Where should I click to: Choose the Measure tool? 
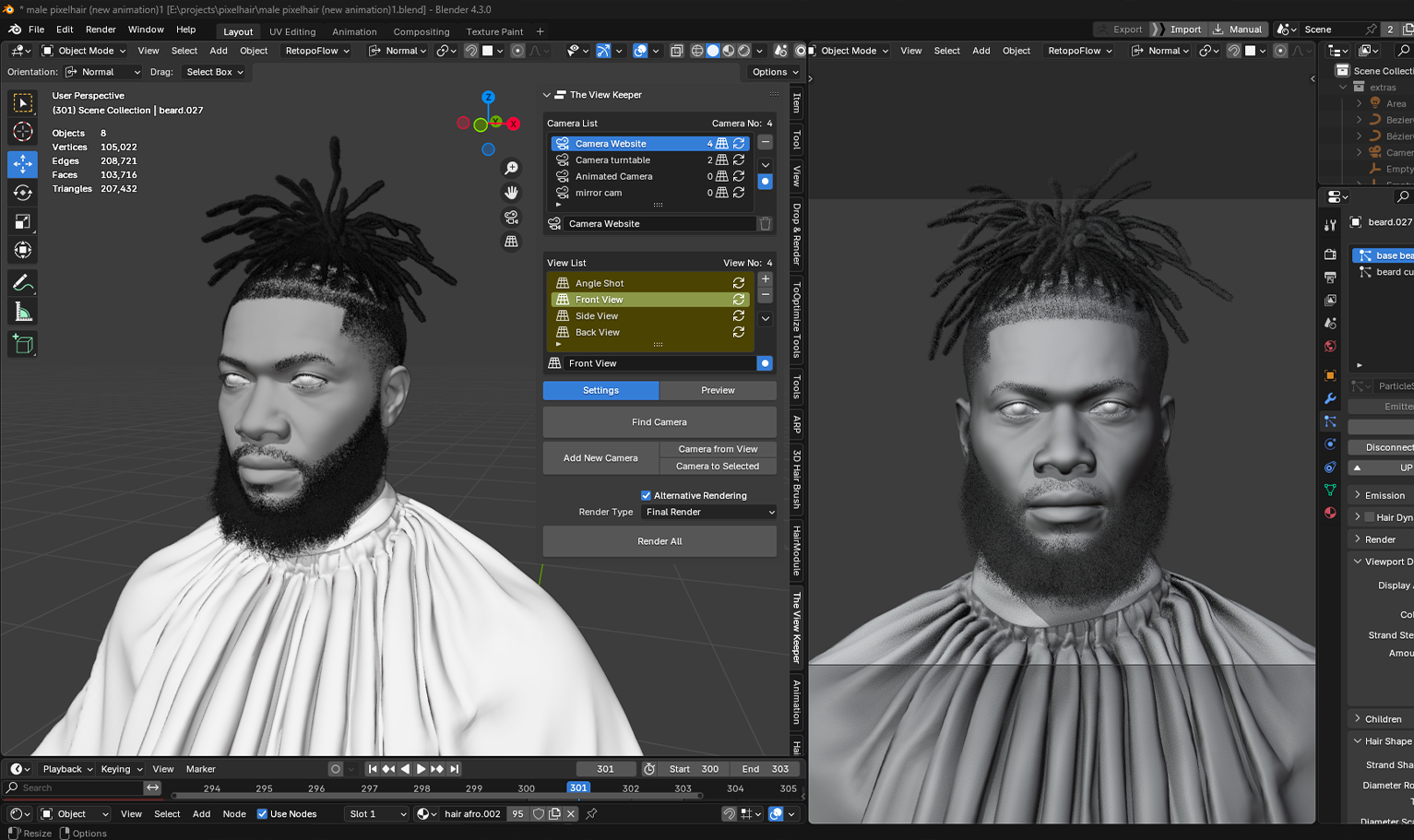(23, 313)
